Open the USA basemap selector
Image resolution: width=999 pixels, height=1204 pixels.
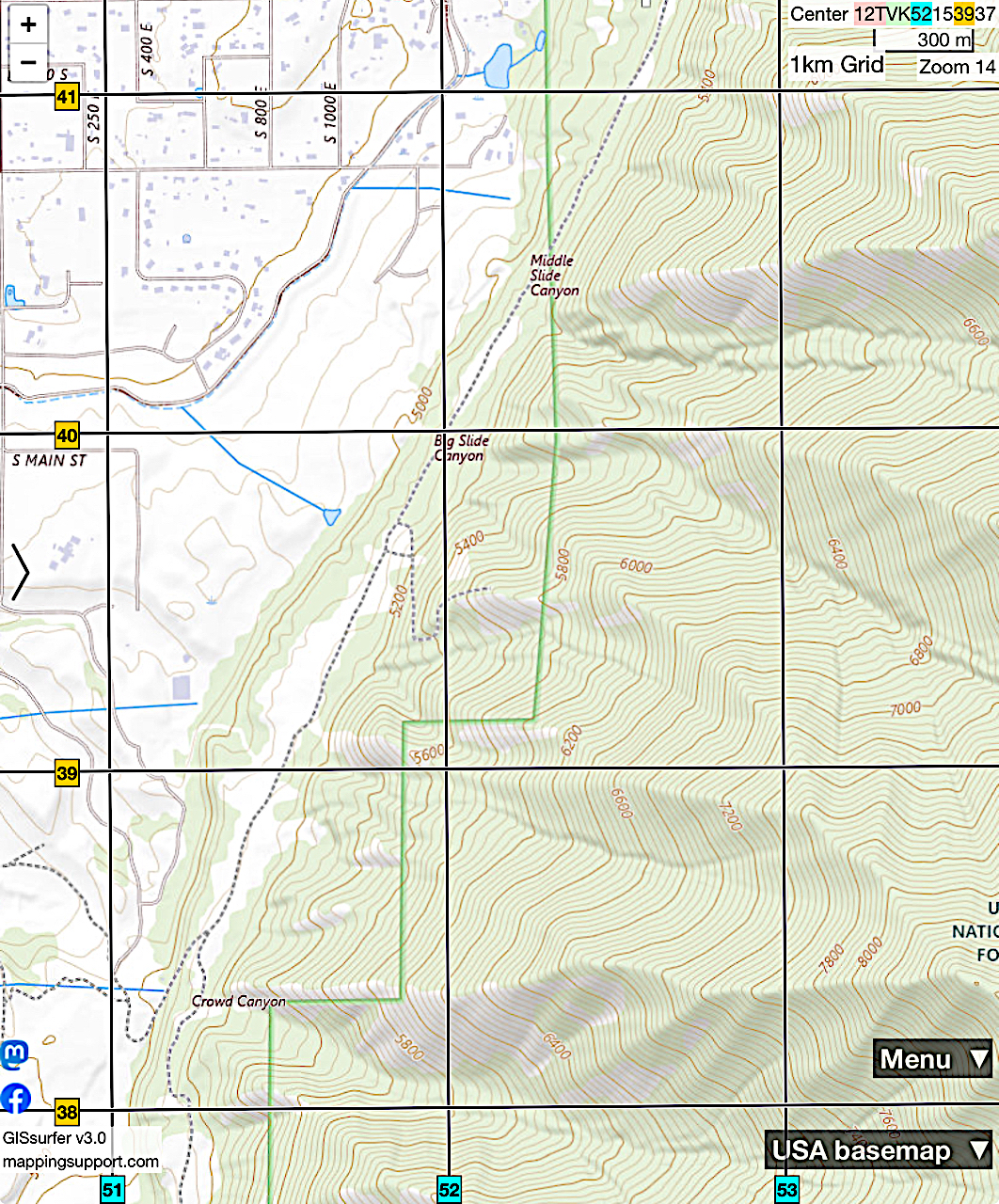click(x=878, y=1150)
